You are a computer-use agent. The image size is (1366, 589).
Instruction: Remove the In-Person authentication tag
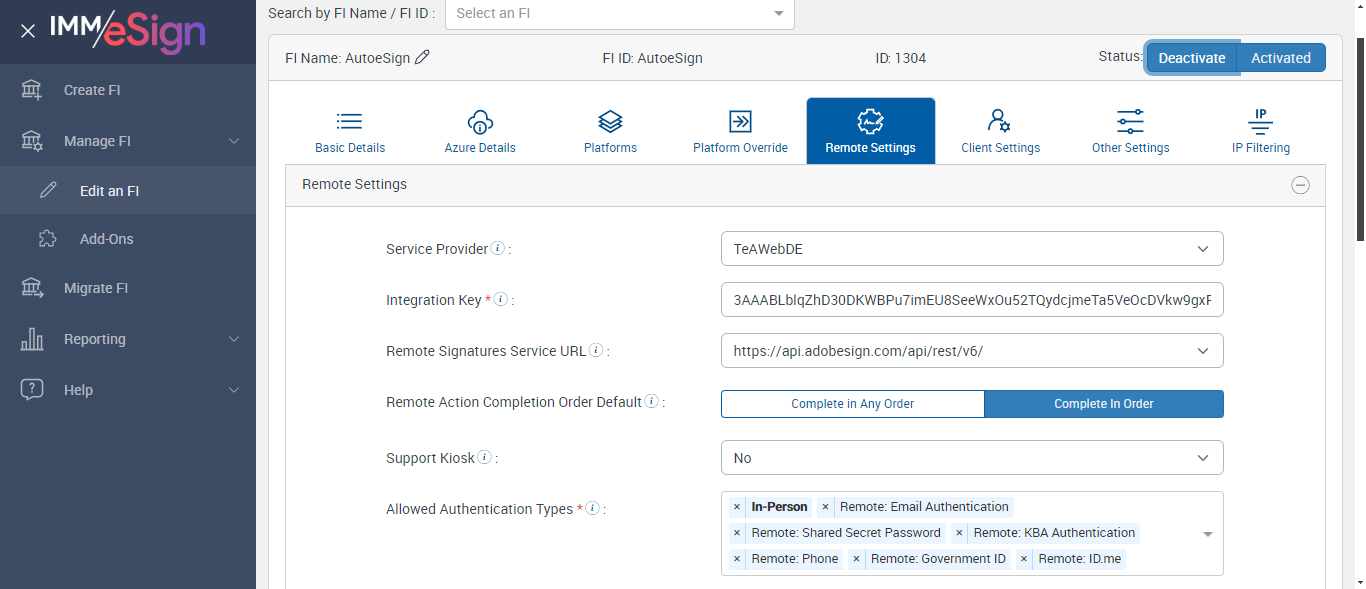coord(737,507)
